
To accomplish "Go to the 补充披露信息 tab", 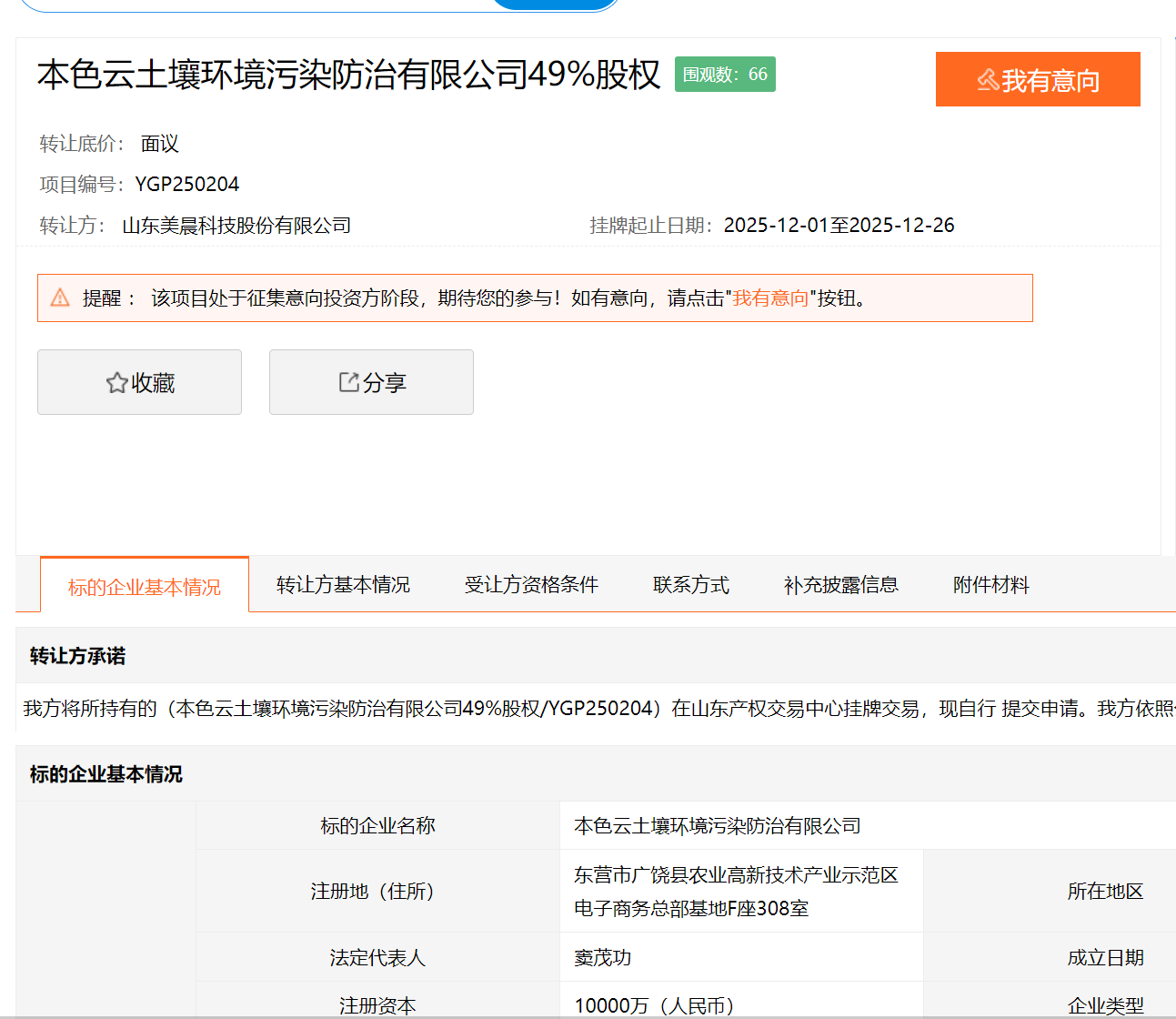I will coord(840,585).
